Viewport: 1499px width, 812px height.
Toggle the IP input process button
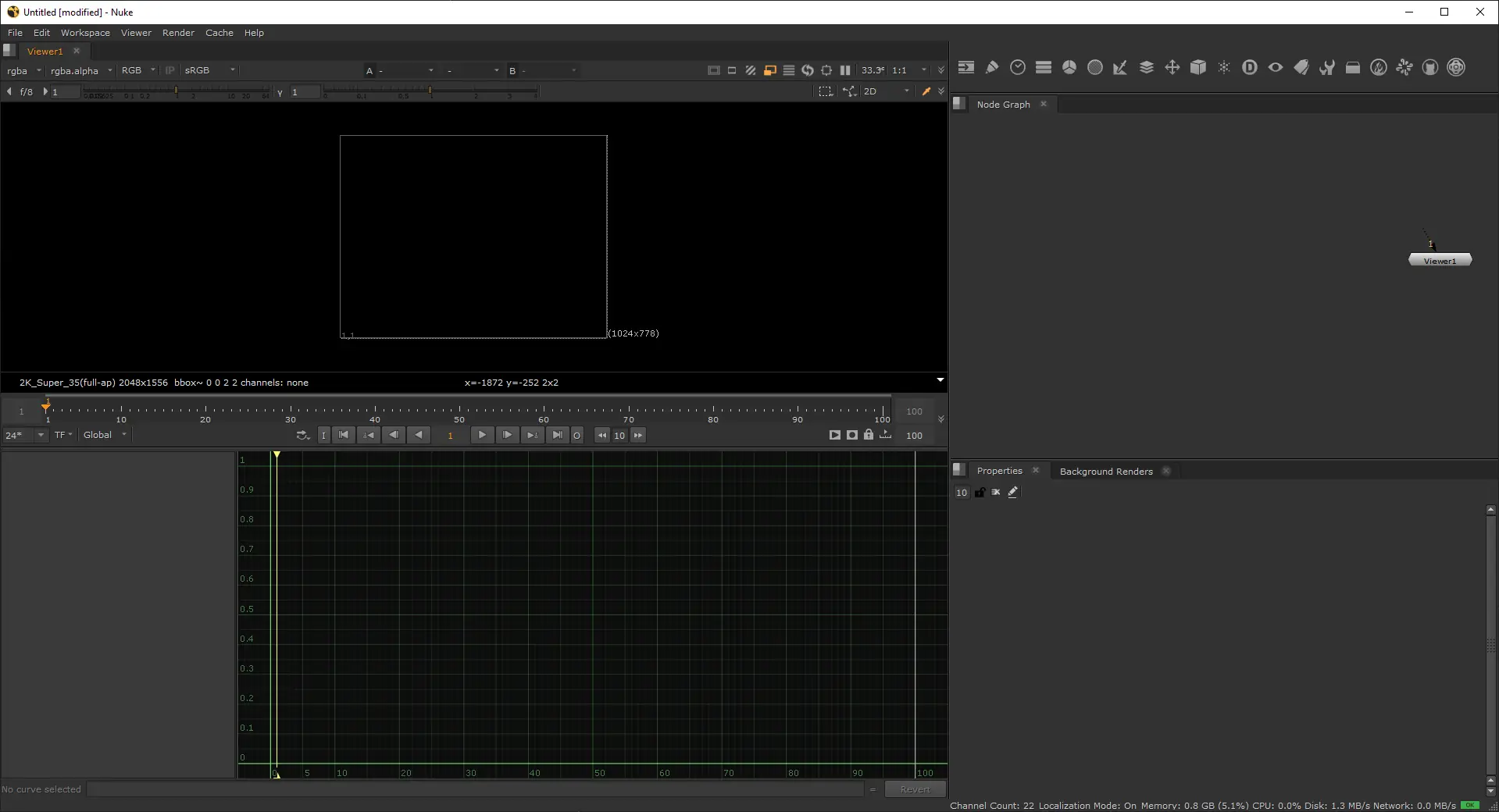click(x=170, y=70)
